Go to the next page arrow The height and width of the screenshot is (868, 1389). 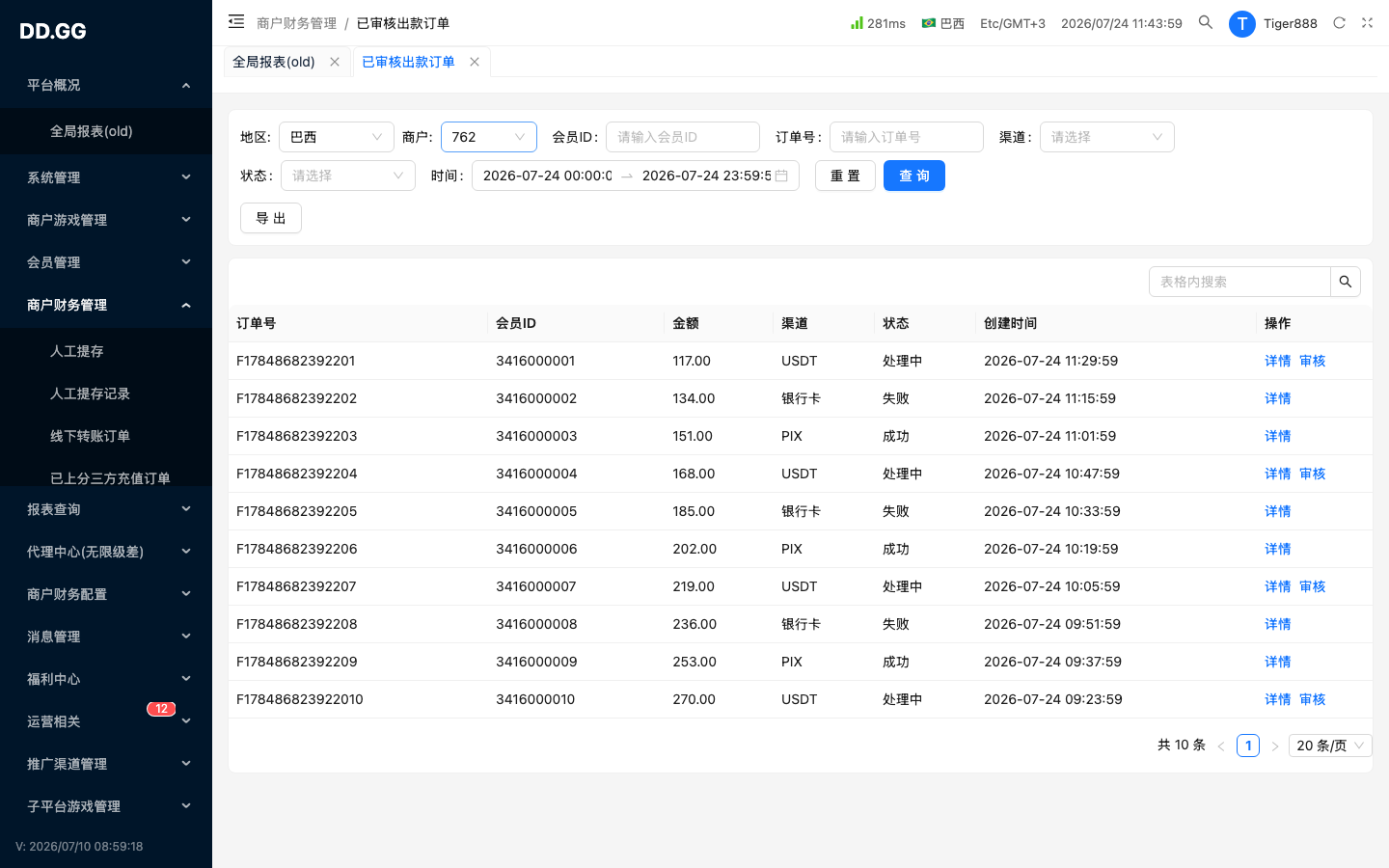(x=1274, y=746)
